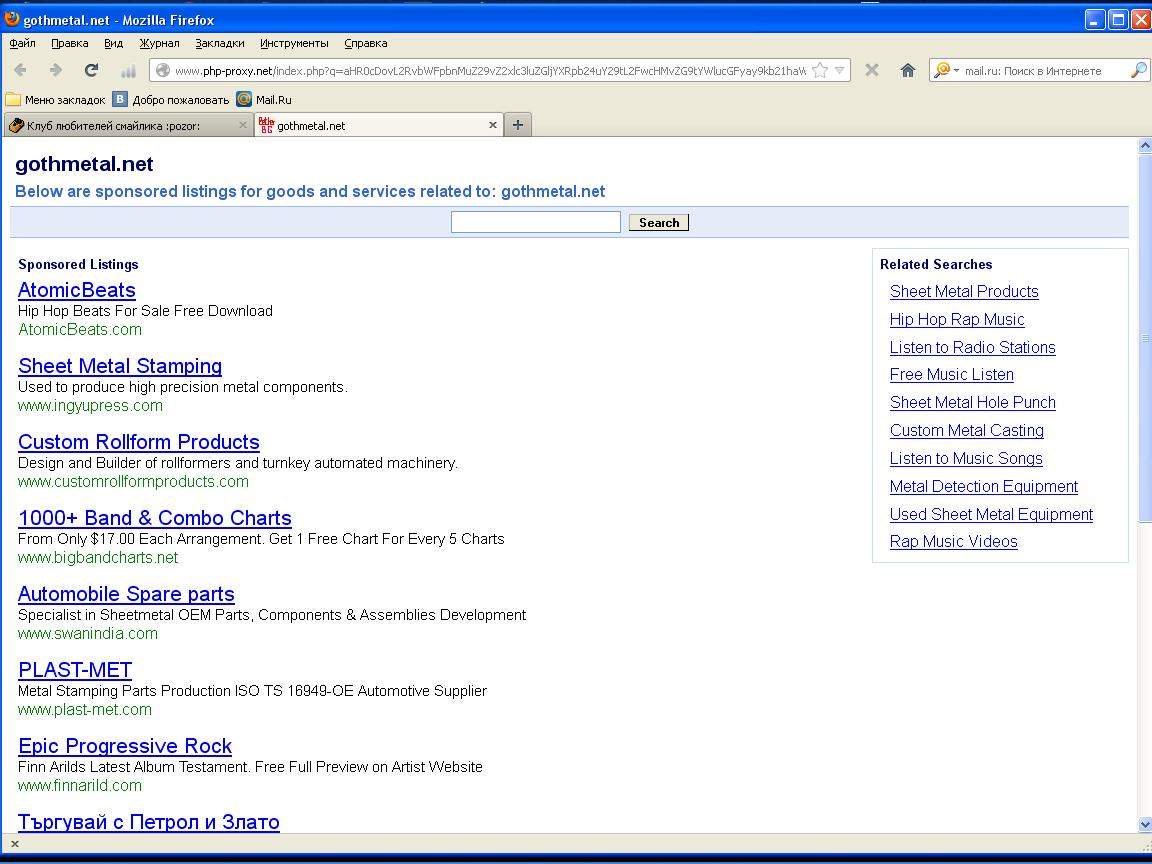The width and height of the screenshot is (1152, 864).
Task: Open related search Metal Detection Equipment
Action: [x=983, y=486]
